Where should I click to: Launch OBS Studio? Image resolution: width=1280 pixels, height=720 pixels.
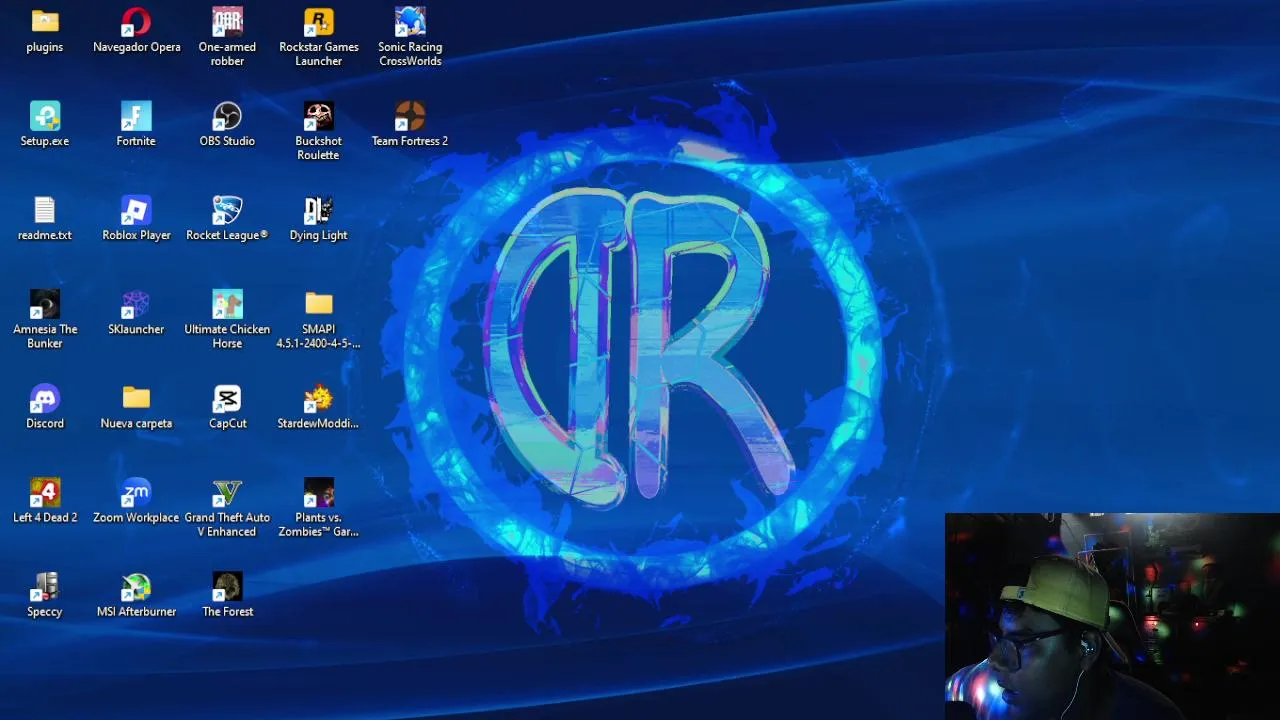(x=227, y=116)
